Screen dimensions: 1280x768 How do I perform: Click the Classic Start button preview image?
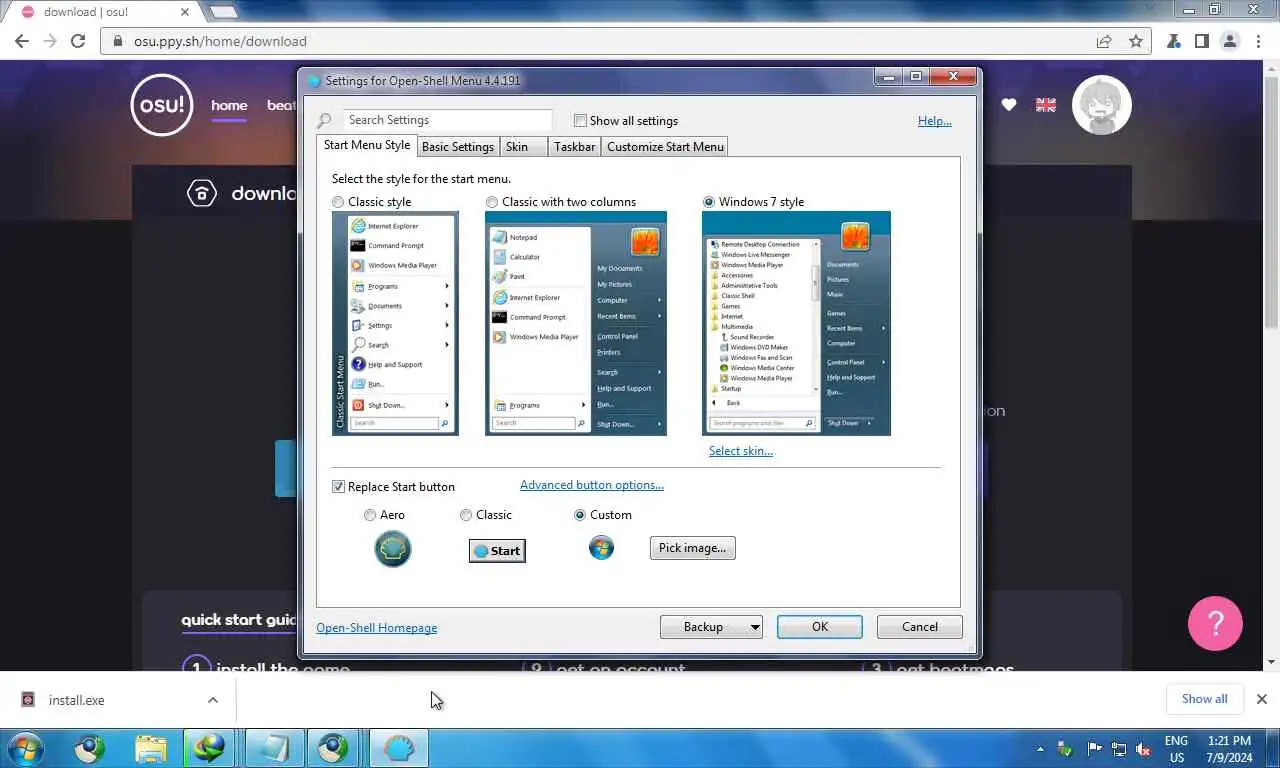pos(497,551)
